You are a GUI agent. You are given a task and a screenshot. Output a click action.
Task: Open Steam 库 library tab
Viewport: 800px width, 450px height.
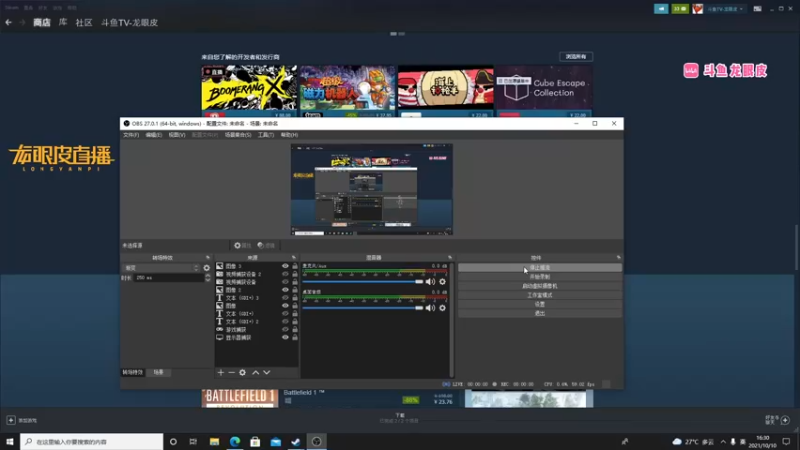point(63,22)
